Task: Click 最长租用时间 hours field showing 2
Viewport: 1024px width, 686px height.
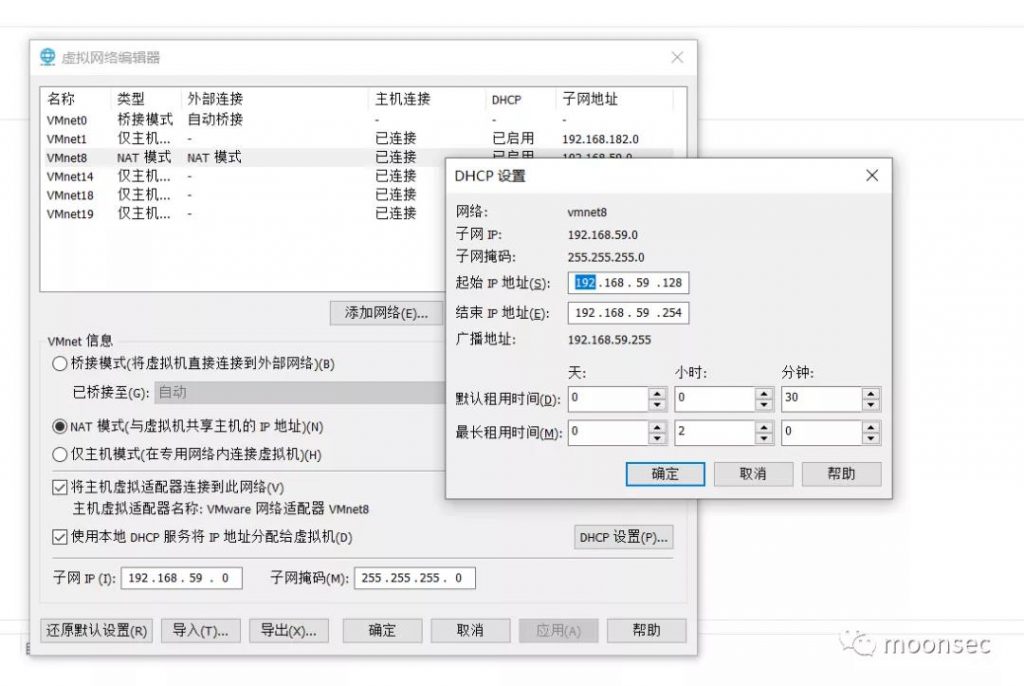Action: 715,433
